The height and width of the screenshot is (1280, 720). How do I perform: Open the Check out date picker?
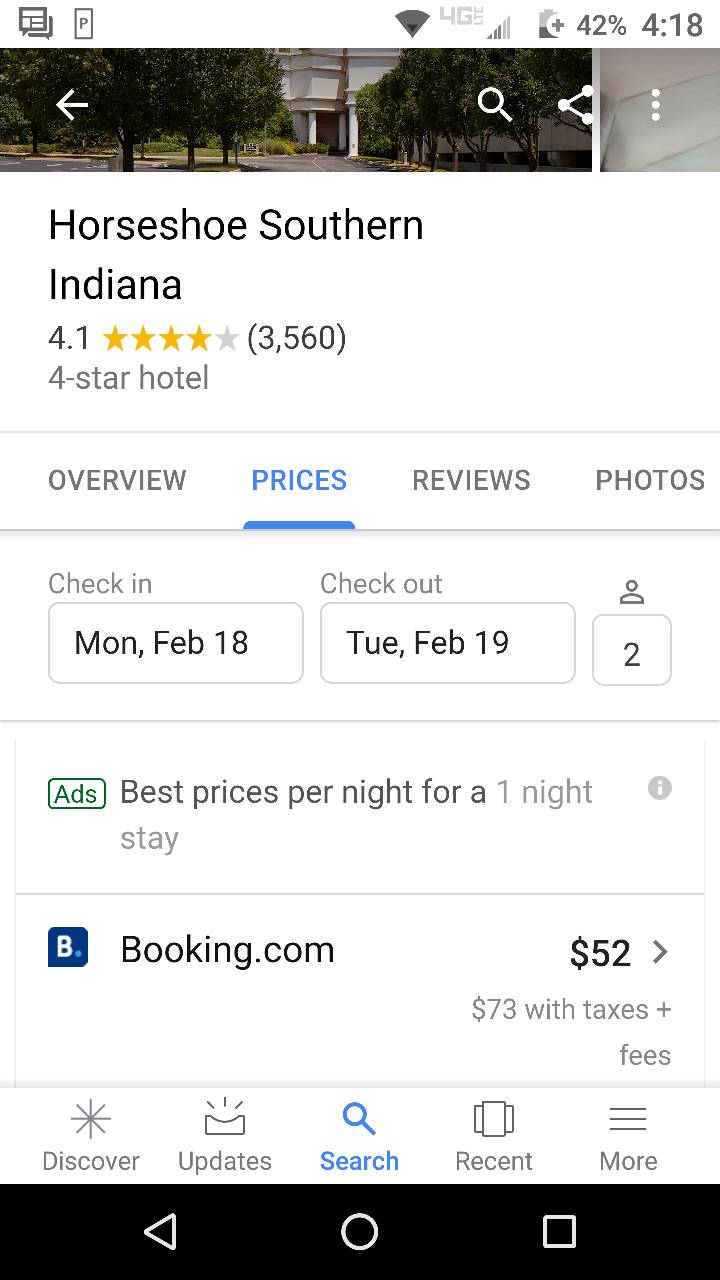click(447, 643)
